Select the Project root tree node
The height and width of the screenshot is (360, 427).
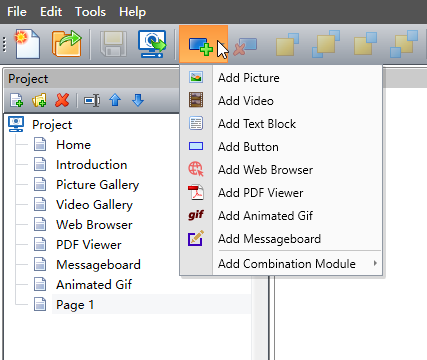point(52,125)
